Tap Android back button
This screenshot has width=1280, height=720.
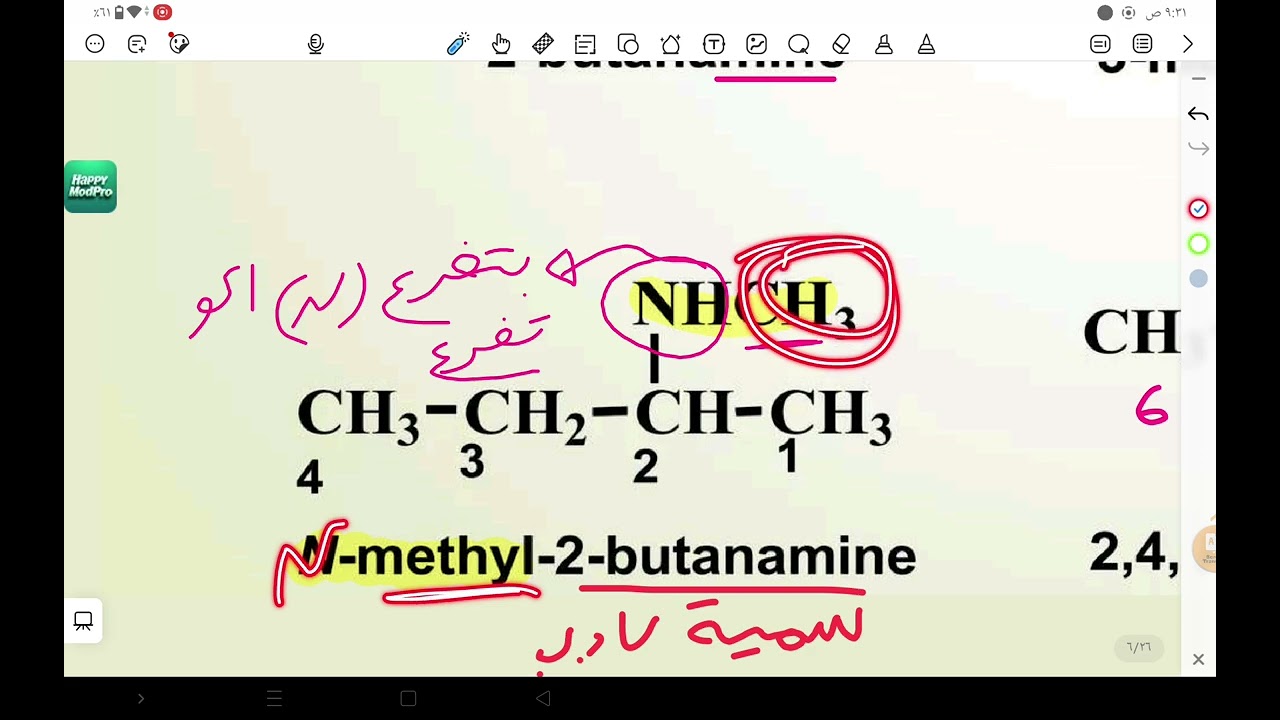coord(543,699)
